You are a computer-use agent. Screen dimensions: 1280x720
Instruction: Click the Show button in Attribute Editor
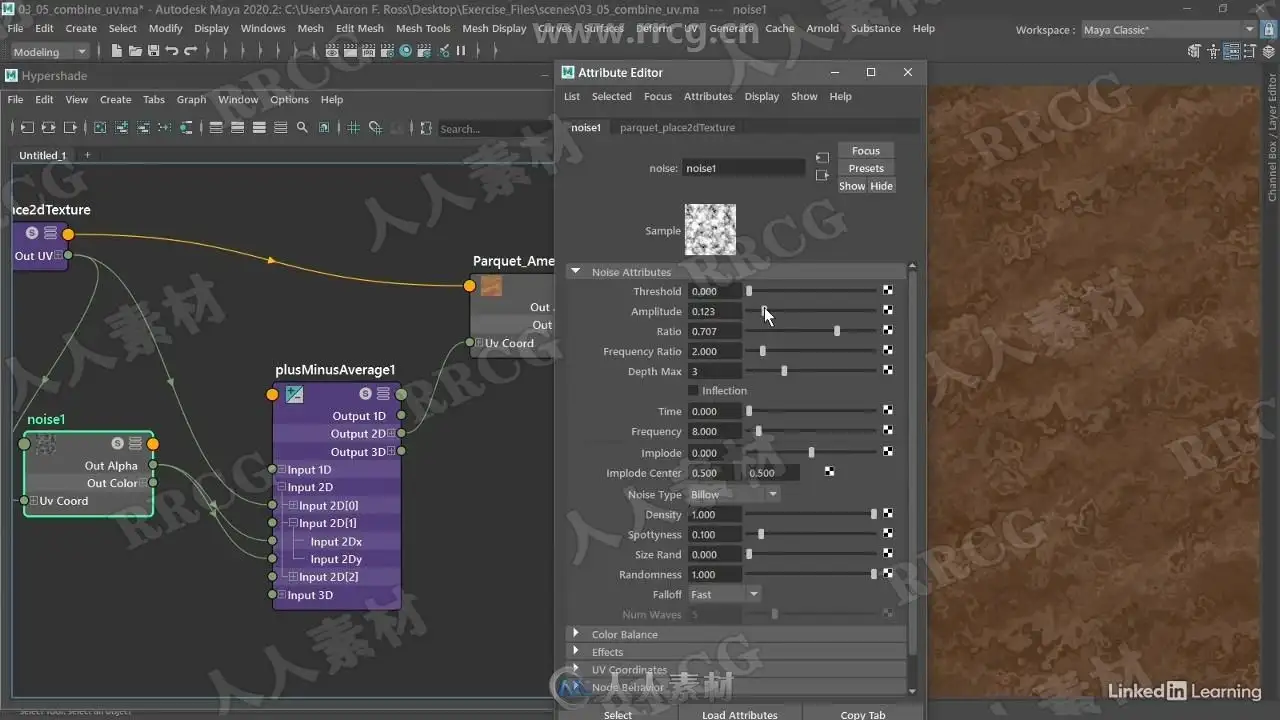852,186
